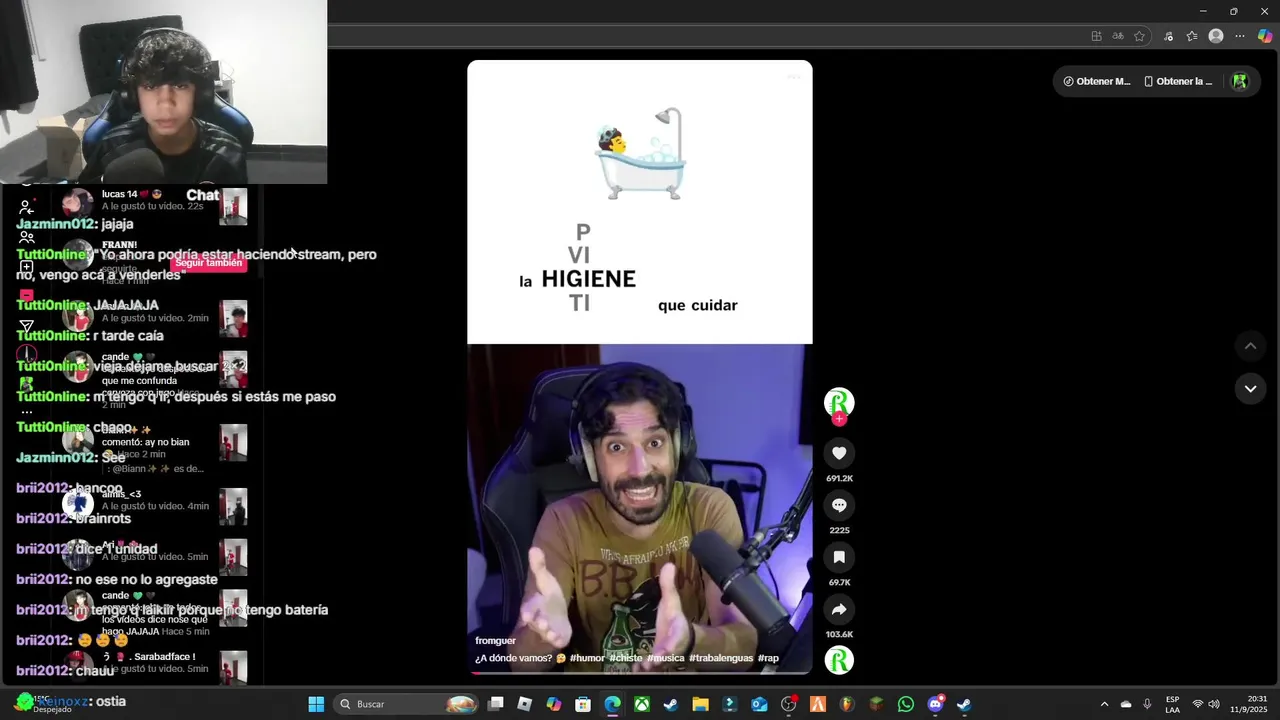1280x720 pixels.
Task: Click the 103.6K shares count
Action: [x=839, y=635]
